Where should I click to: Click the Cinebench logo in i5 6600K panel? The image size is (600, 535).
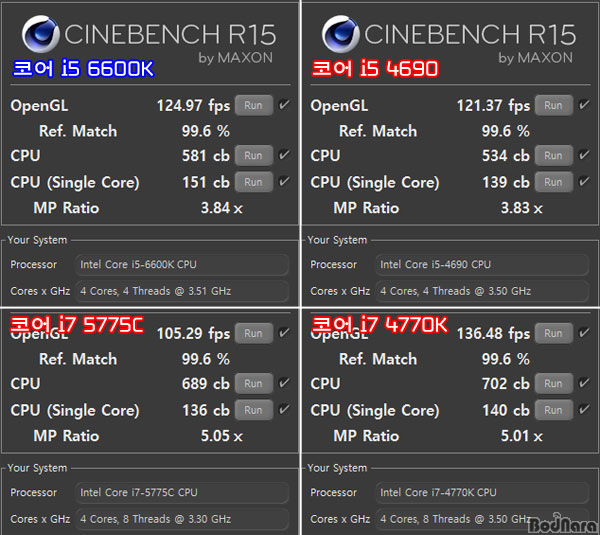41,34
